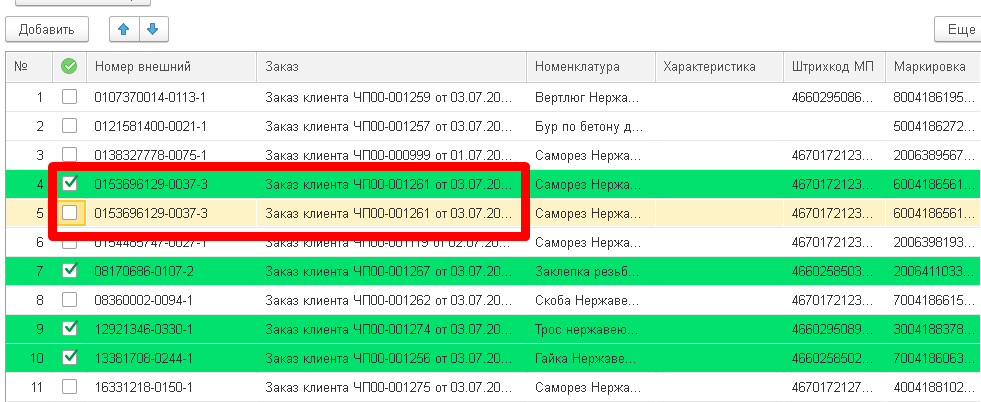Click marking cell 2006411033...
The width and height of the screenshot is (981, 402).
click(x=934, y=271)
